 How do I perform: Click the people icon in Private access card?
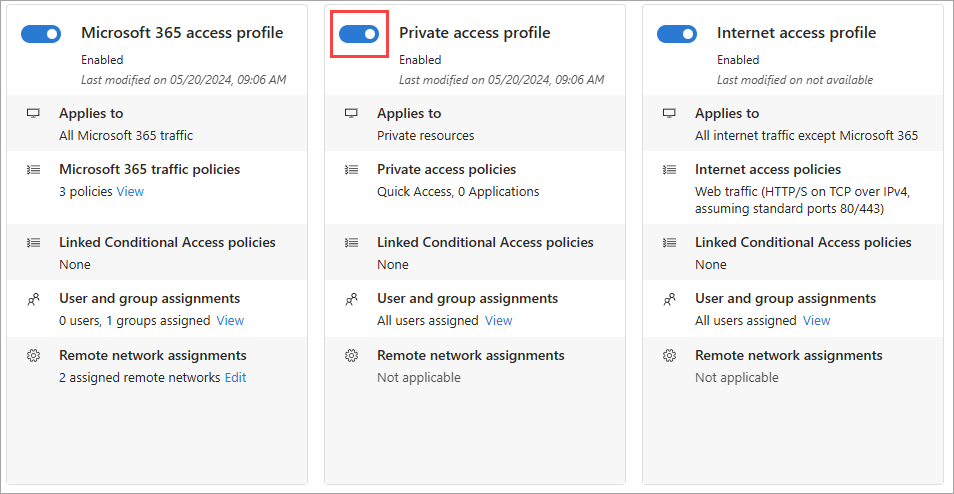click(x=351, y=299)
